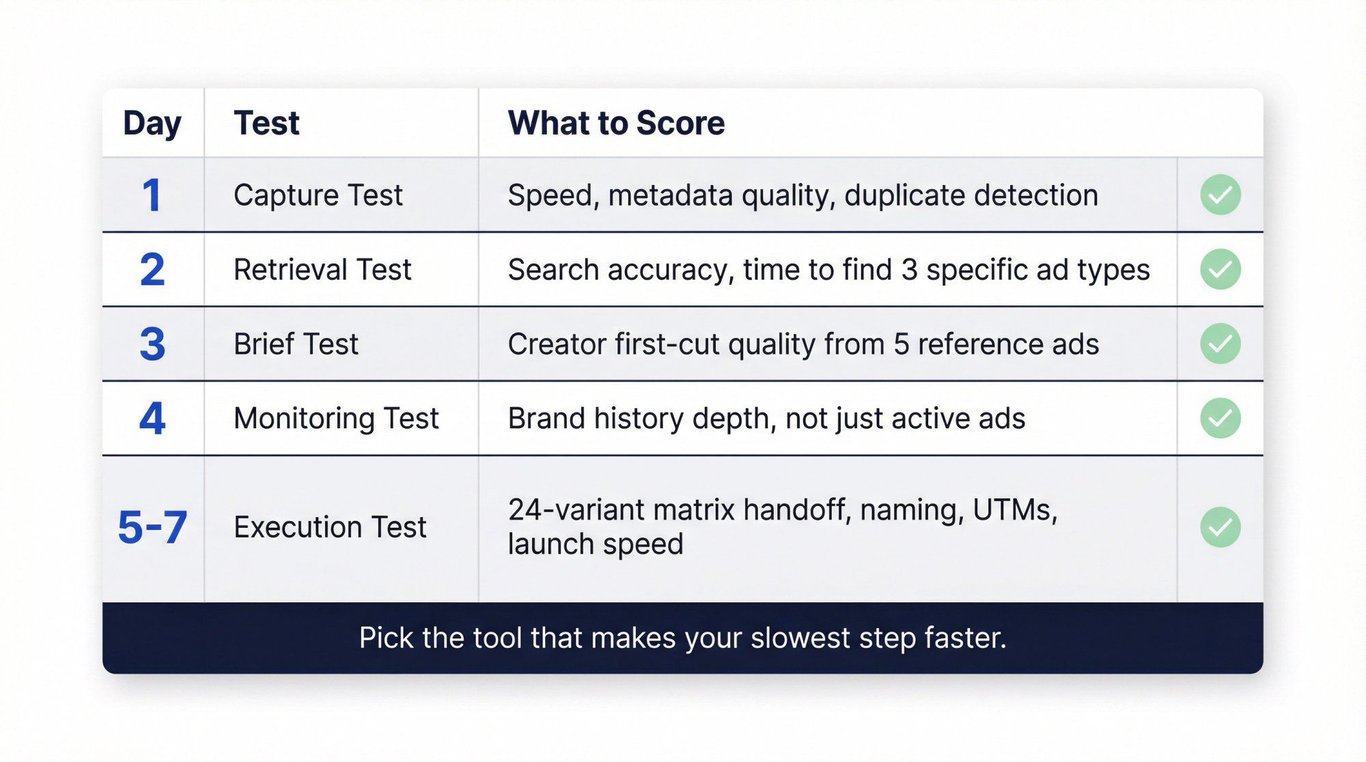
Task: Select the Test column header
Action: click(267, 123)
